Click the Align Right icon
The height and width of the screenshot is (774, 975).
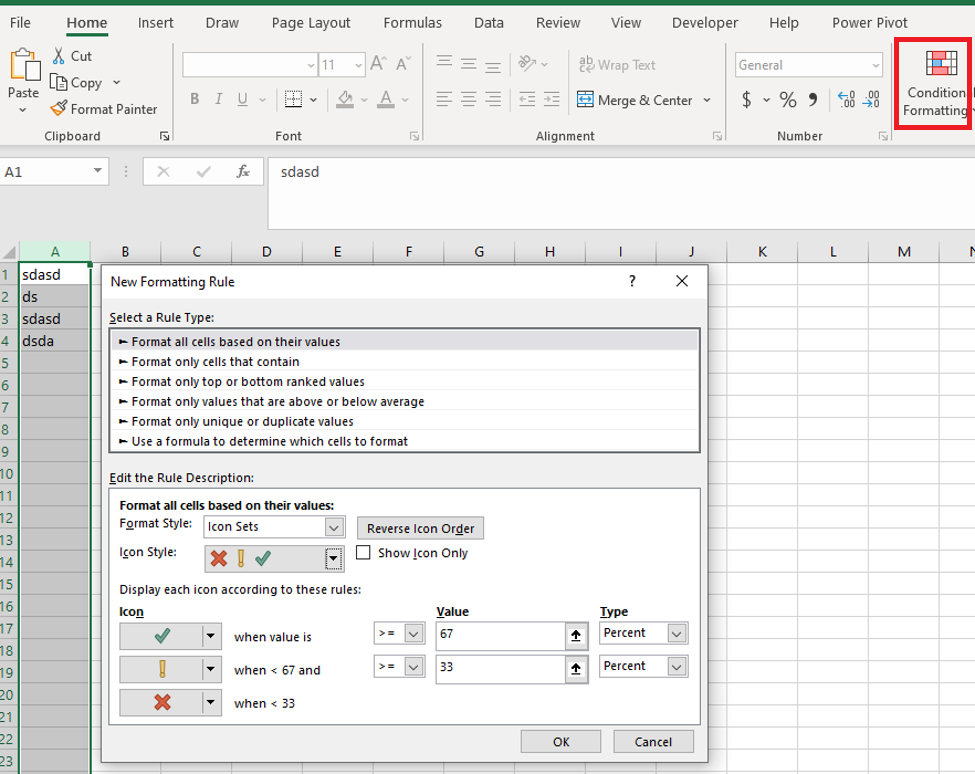click(x=493, y=99)
